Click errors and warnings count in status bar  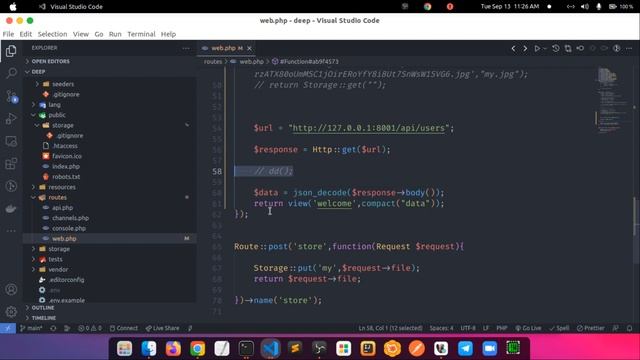click(x=89, y=328)
